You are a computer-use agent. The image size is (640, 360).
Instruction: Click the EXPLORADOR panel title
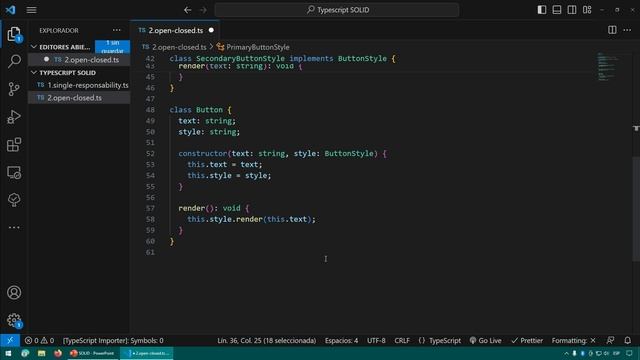tap(59, 31)
